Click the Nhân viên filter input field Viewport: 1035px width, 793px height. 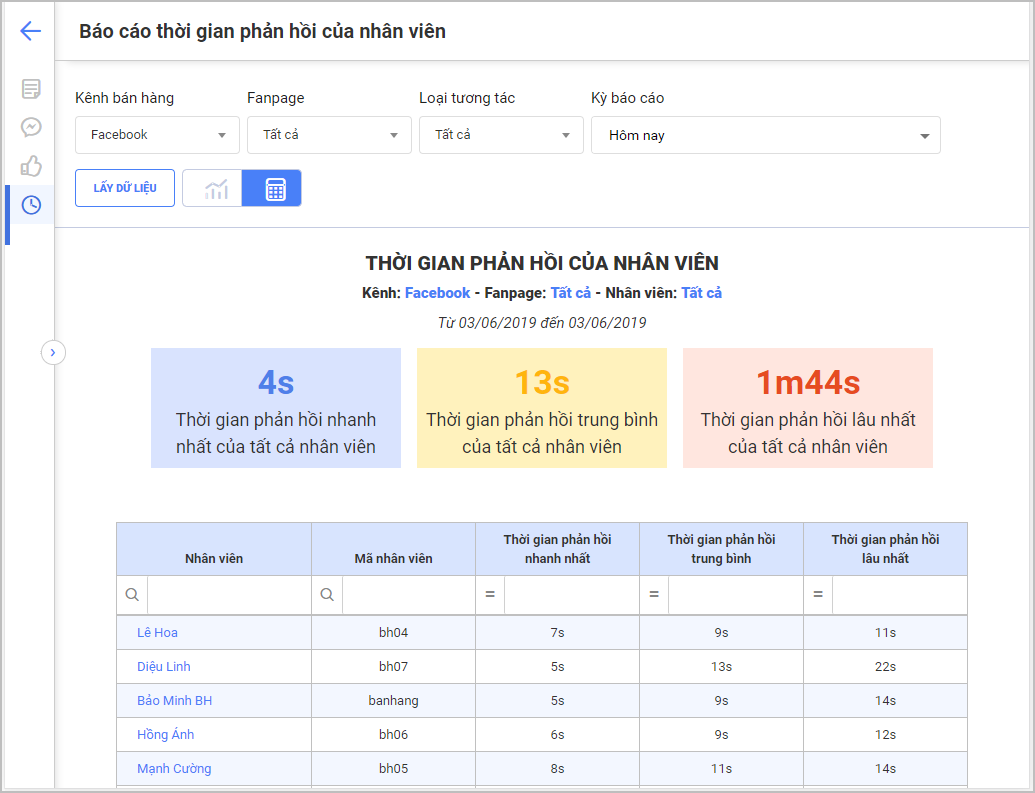pos(228,594)
